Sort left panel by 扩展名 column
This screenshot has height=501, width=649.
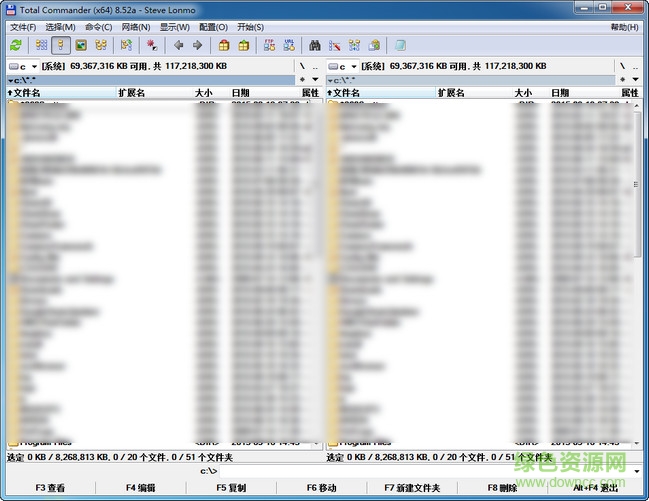(155, 93)
